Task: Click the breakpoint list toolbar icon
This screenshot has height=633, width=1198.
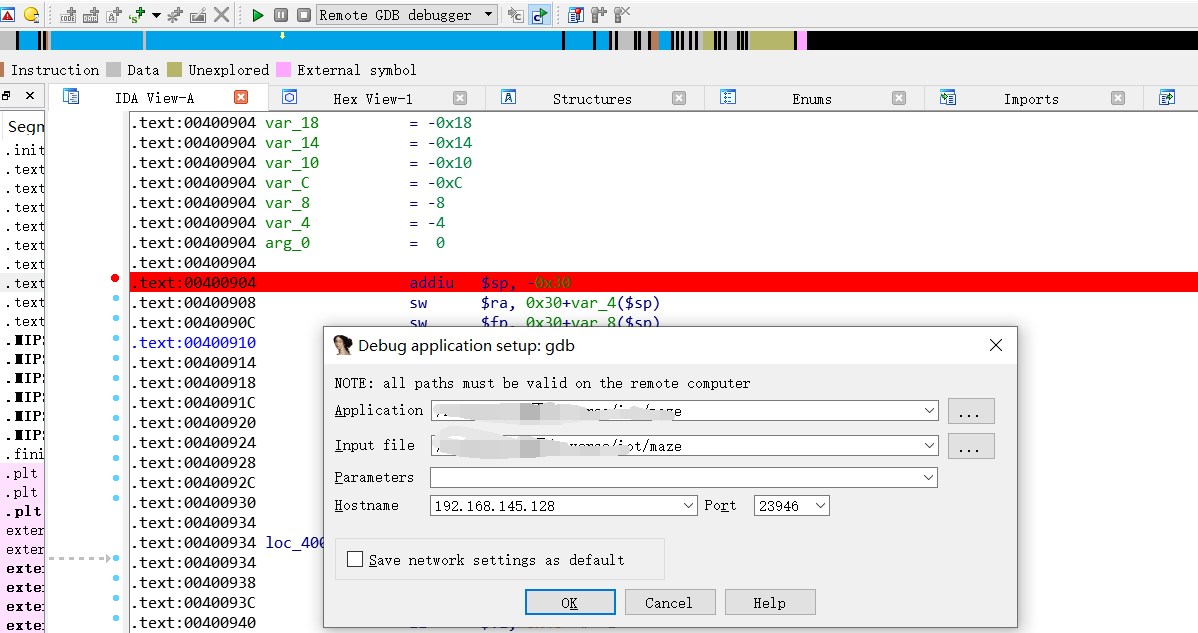Action: pos(575,15)
